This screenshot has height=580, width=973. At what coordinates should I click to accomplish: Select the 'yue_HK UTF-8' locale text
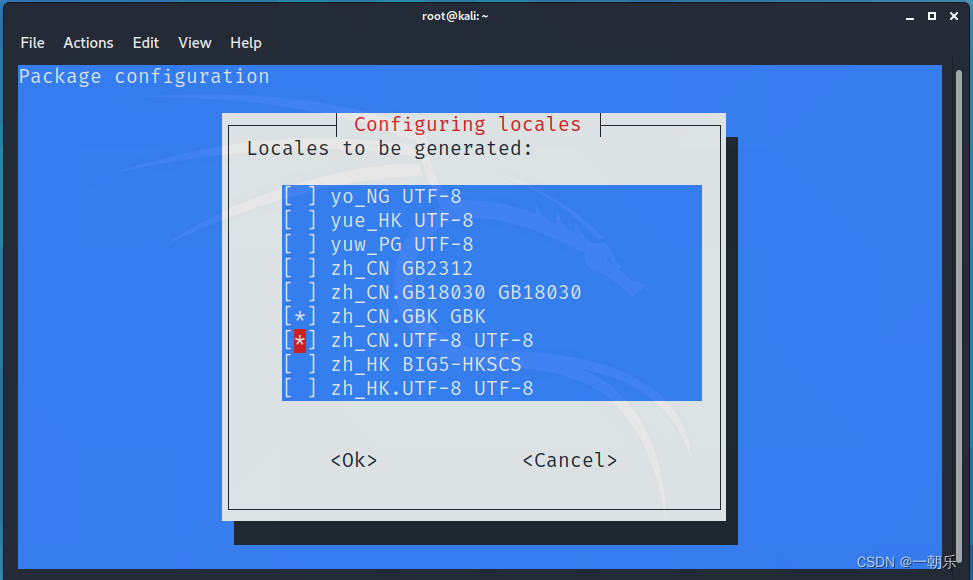point(402,221)
